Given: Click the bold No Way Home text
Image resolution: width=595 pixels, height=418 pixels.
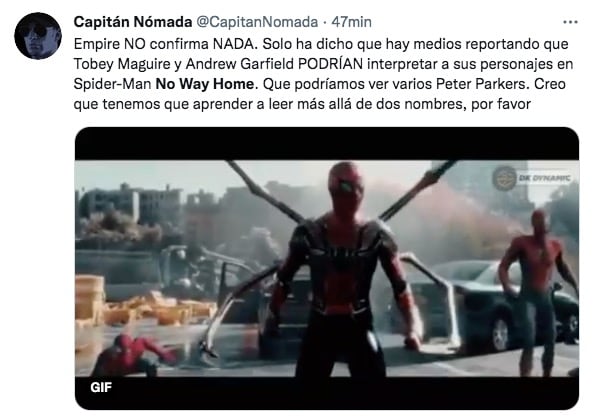Looking at the screenshot, I should pos(205,84).
